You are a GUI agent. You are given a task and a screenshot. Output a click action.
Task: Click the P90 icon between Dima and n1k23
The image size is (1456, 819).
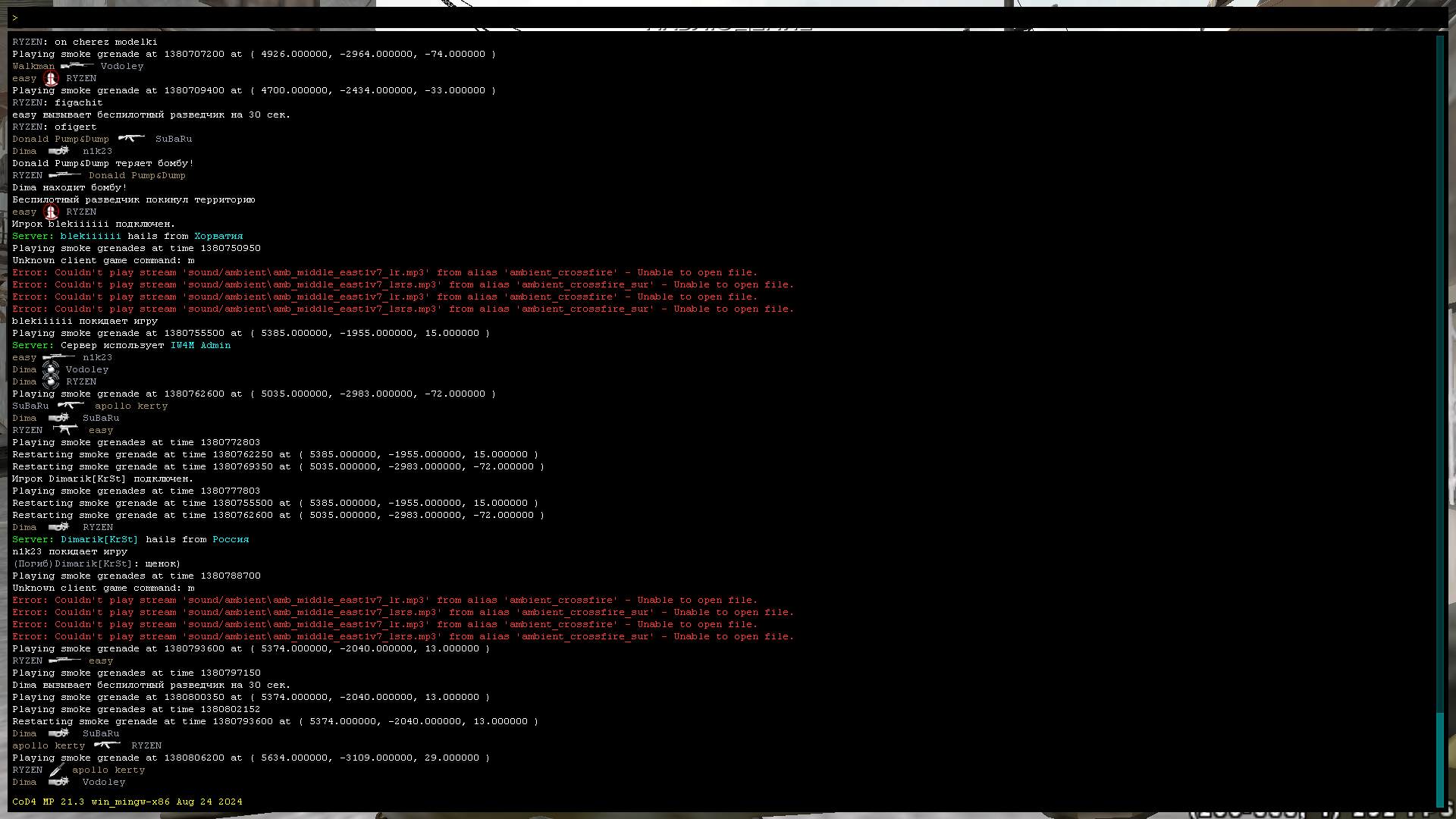click(58, 151)
